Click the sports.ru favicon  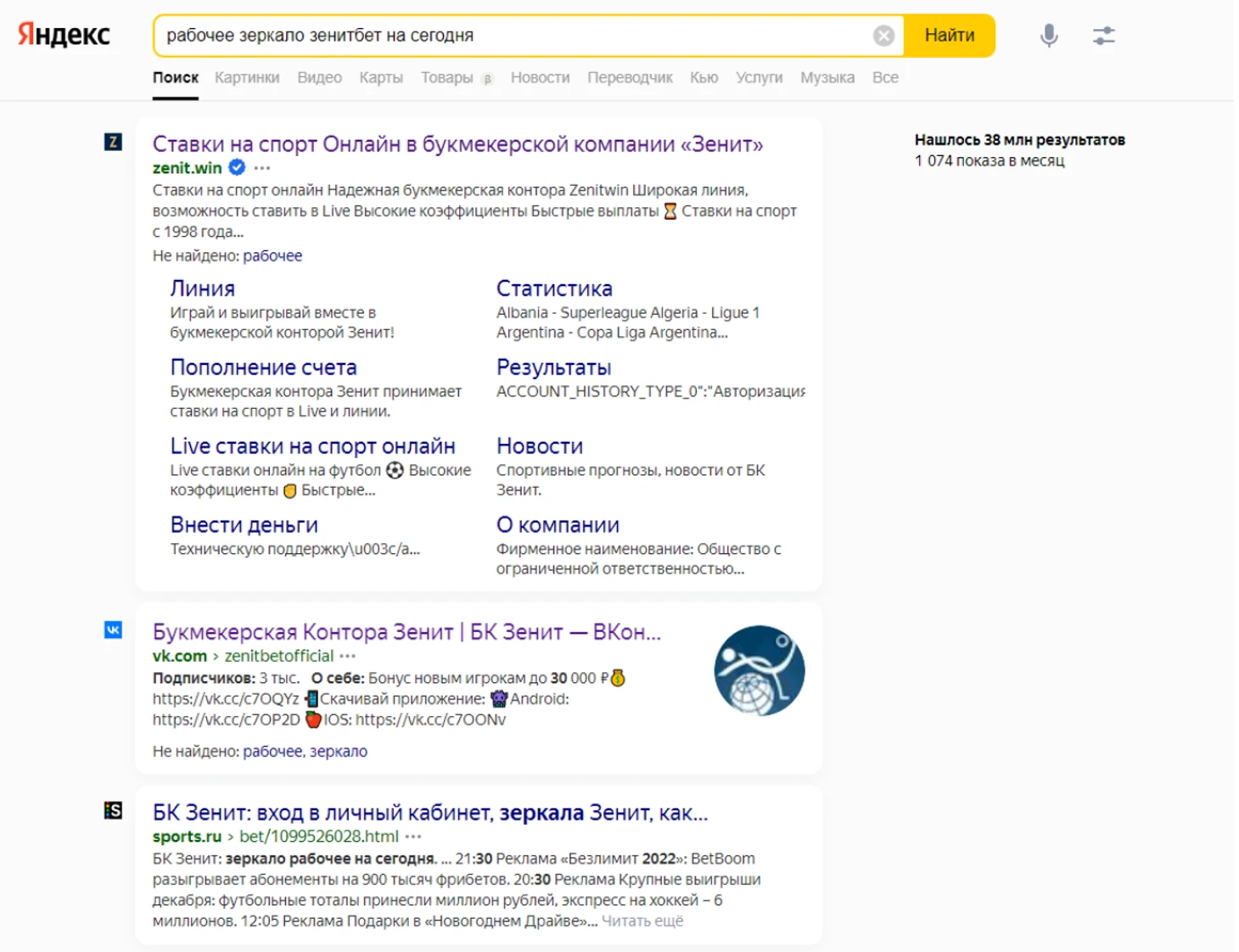pyautogui.click(x=113, y=810)
